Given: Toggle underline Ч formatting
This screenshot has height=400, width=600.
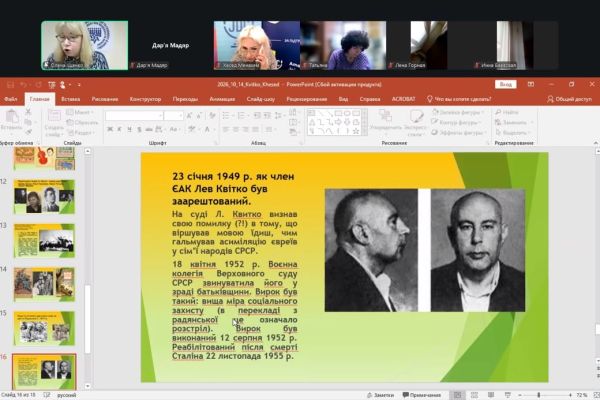Looking at the screenshot, I should point(129,129).
